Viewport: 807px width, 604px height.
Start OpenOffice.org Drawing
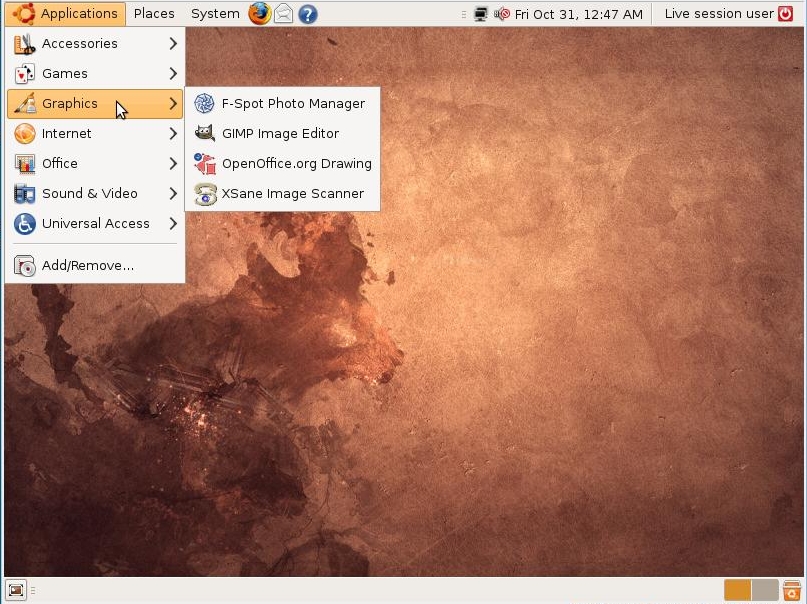point(282,164)
